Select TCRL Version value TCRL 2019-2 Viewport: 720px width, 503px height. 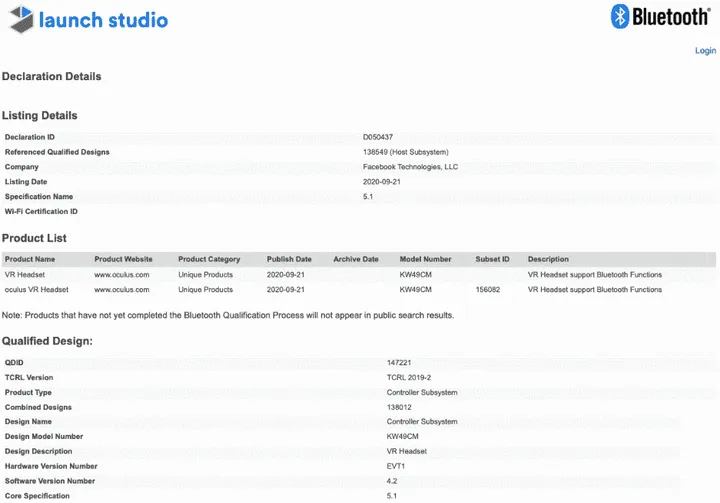(x=409, y=378)
